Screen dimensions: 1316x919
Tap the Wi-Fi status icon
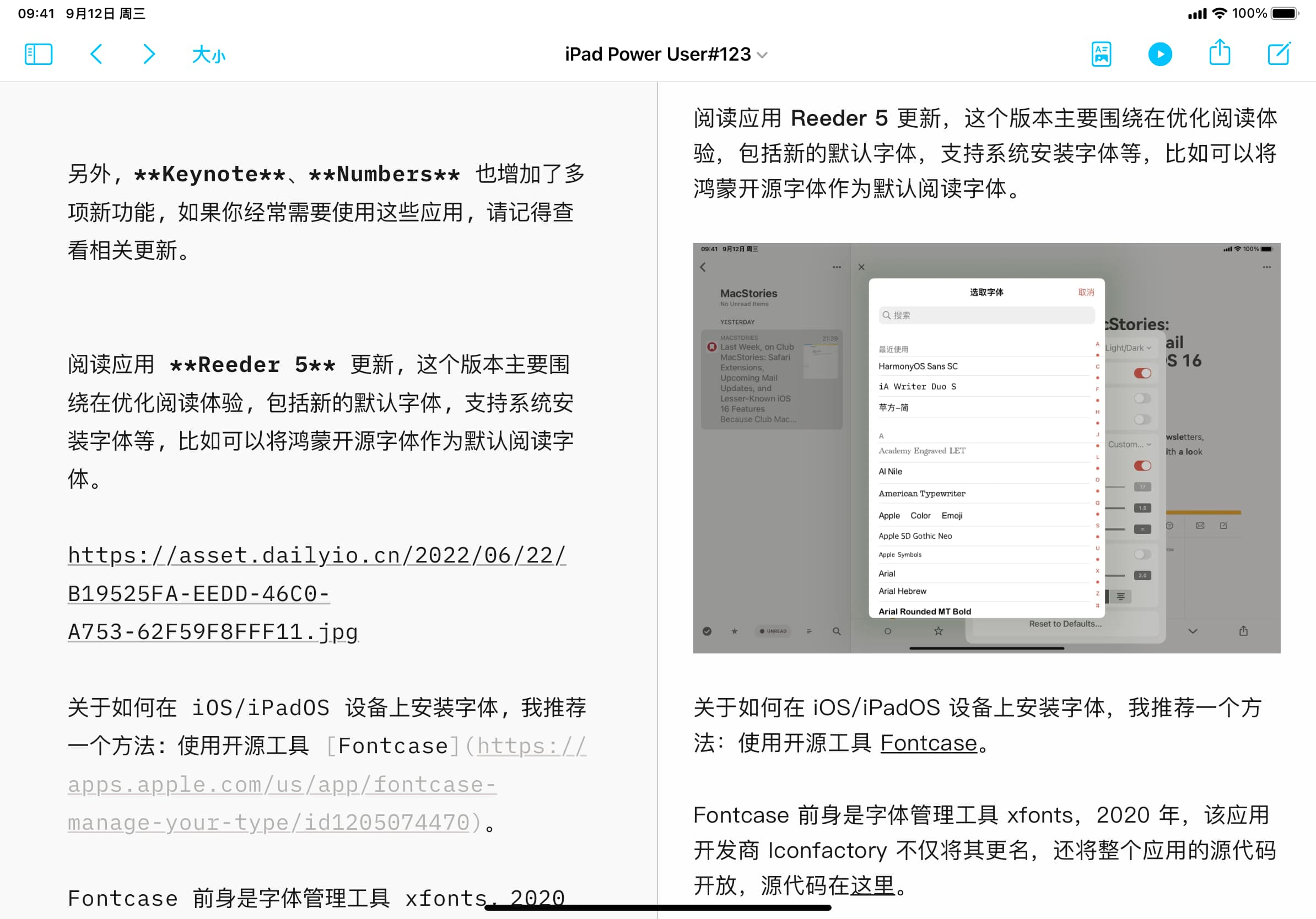pyautogui.click(x=1220, y=13)
